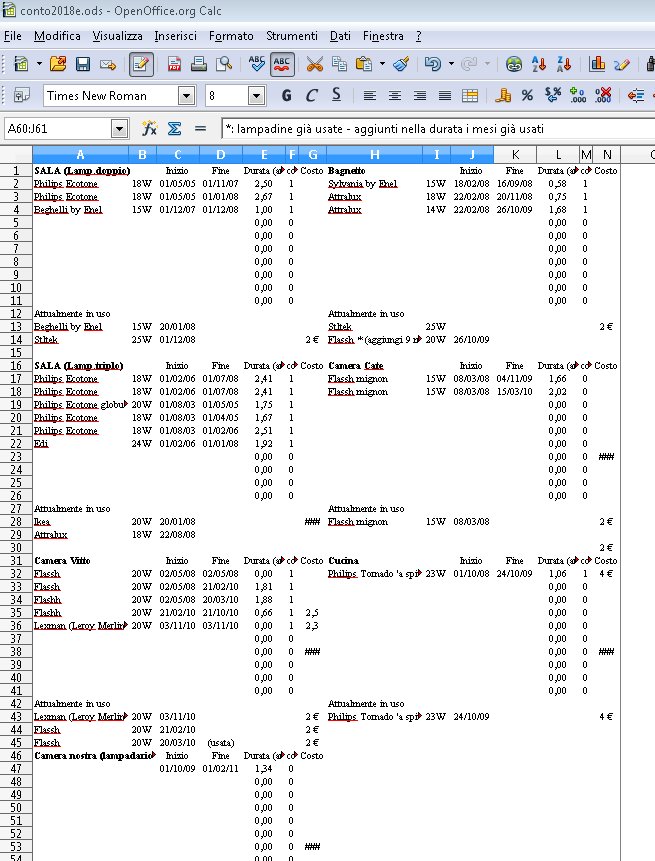Apply the currency number format
The image size is (655, 861).
click(504, 96)
